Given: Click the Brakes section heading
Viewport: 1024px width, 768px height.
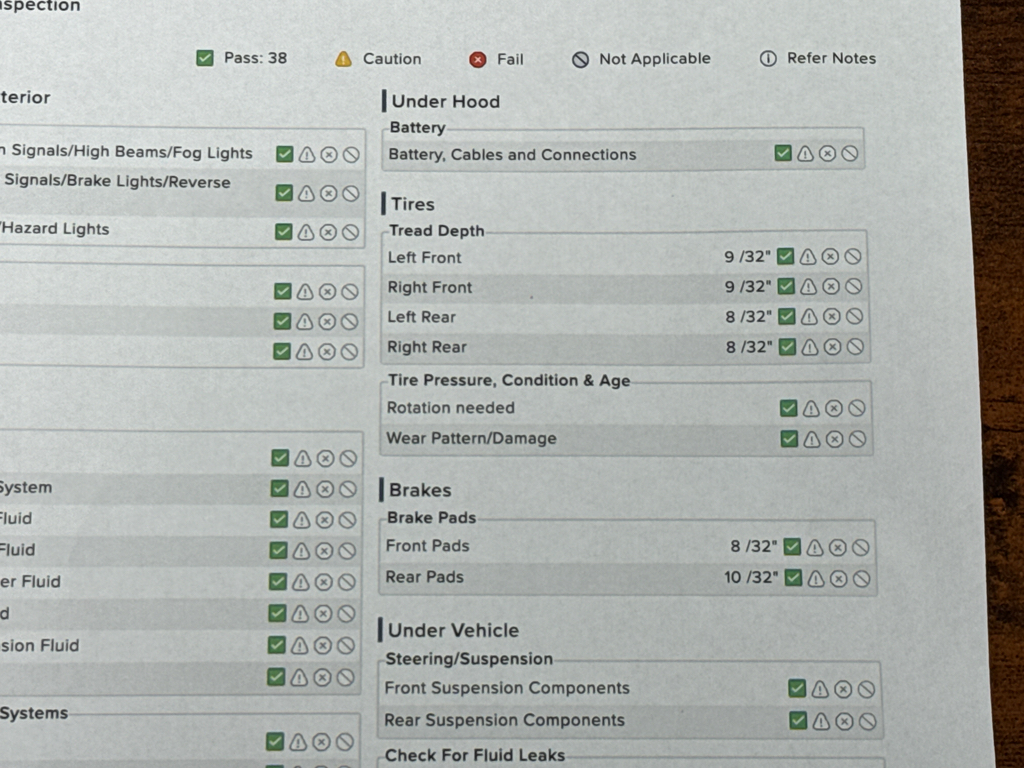Looking at the screenshot, I should coord(420,490).
